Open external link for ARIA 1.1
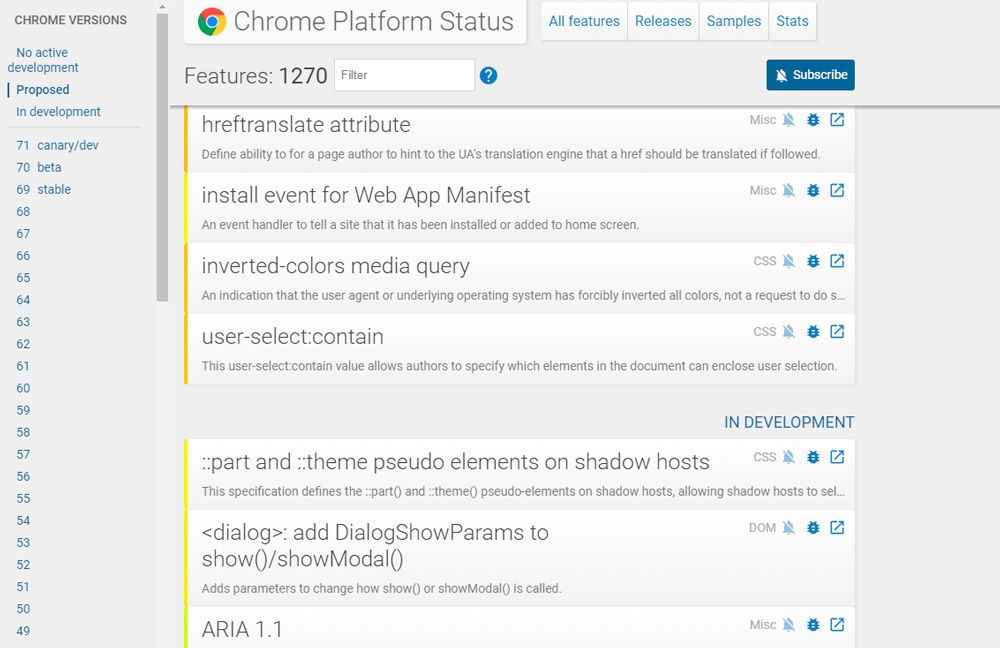The width and height of the screenshot is (1000, 648). [837, 624]
